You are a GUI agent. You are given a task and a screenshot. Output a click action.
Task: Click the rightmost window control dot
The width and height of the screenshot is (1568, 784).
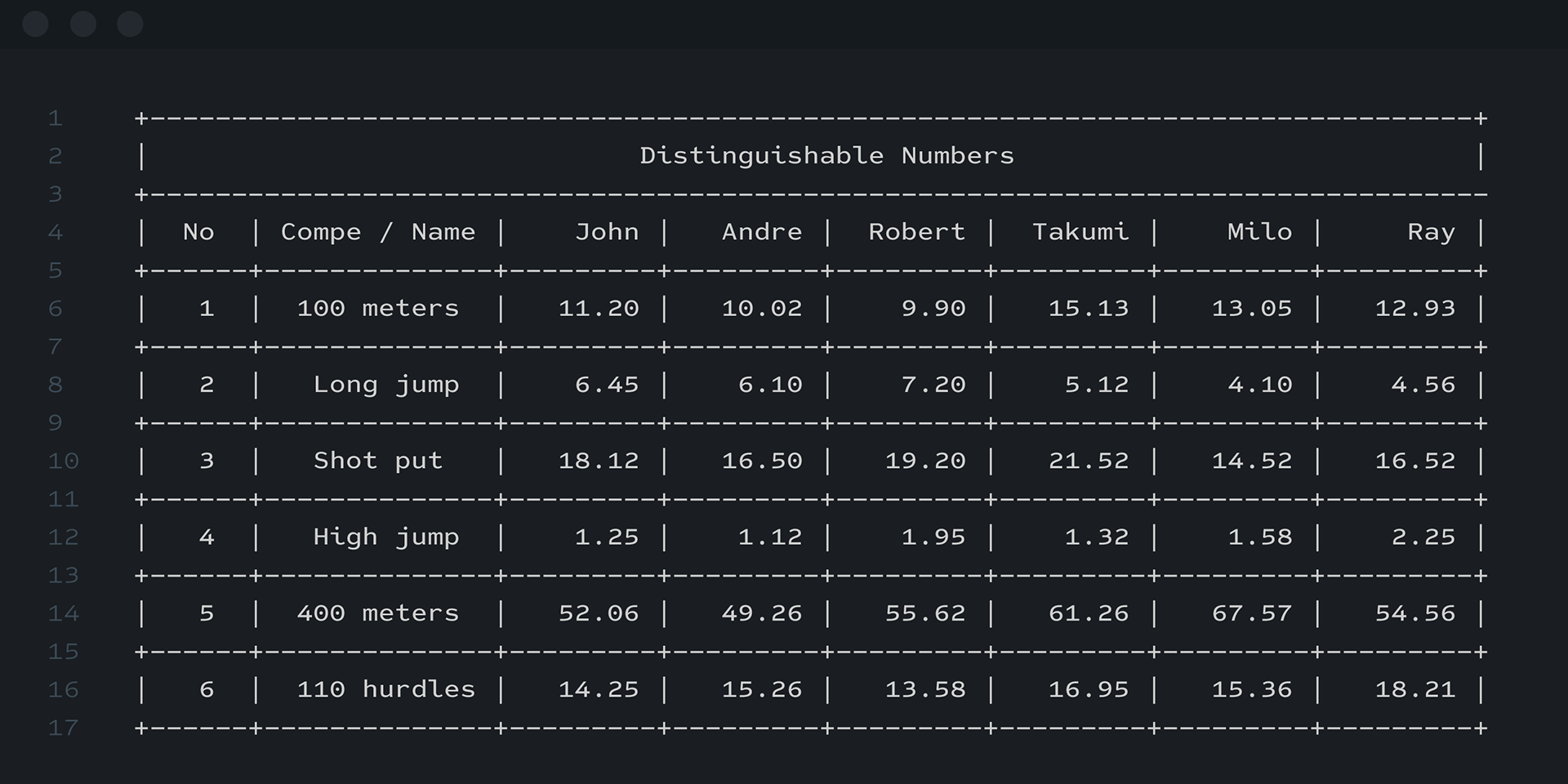coord(131,24)
